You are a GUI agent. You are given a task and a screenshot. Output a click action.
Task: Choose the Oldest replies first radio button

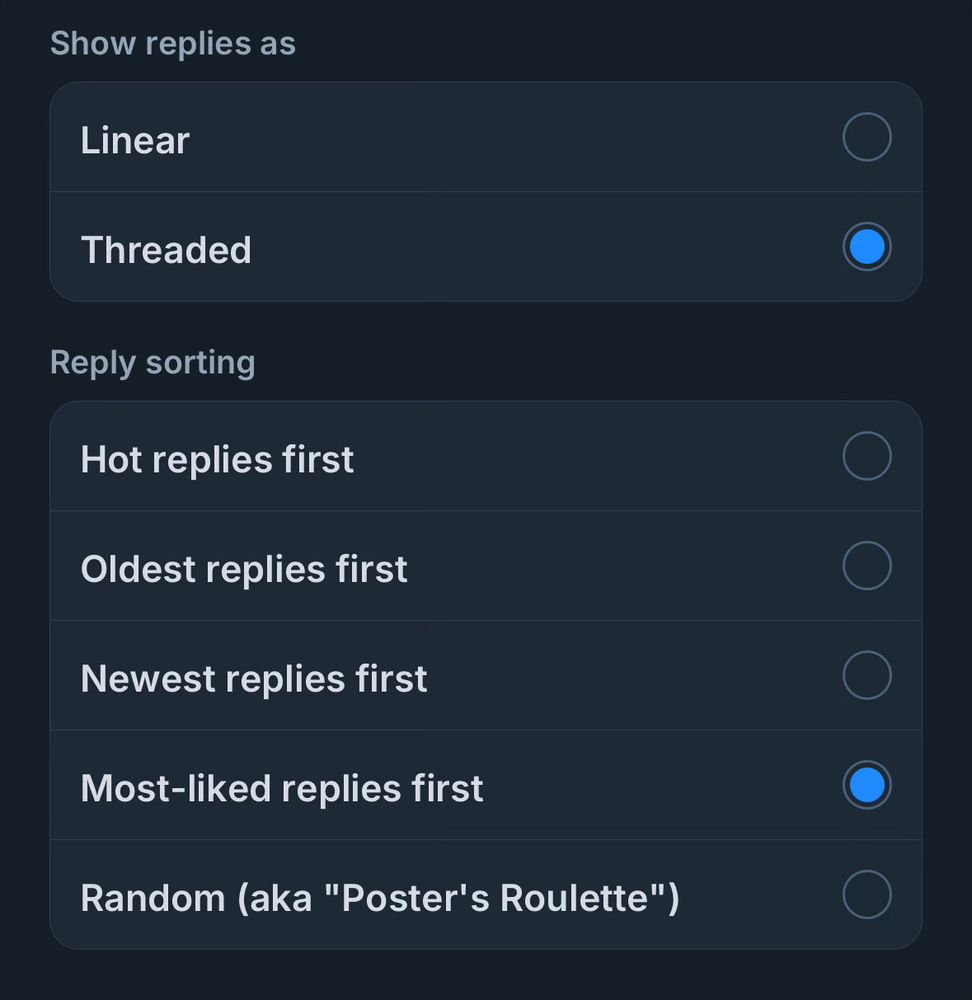pyautogui.click(x=866, y=566)
